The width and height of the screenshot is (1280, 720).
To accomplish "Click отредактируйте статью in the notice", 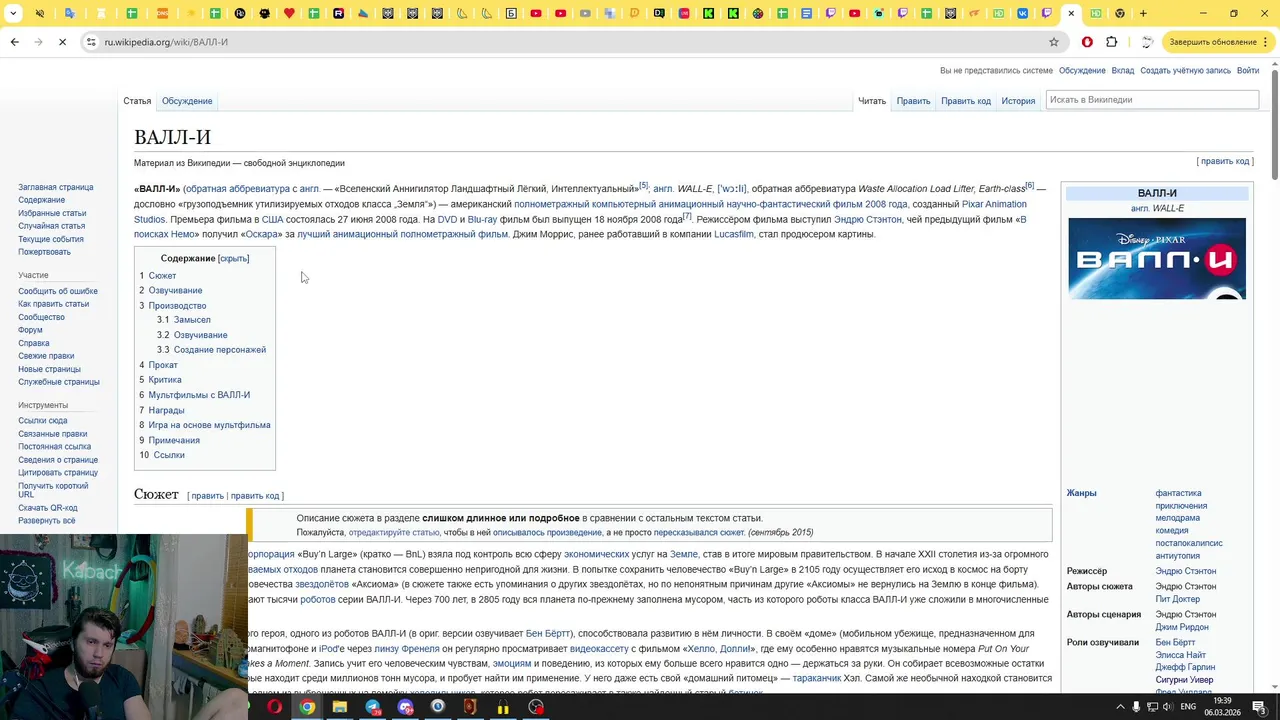I will [x=394, y=533].
